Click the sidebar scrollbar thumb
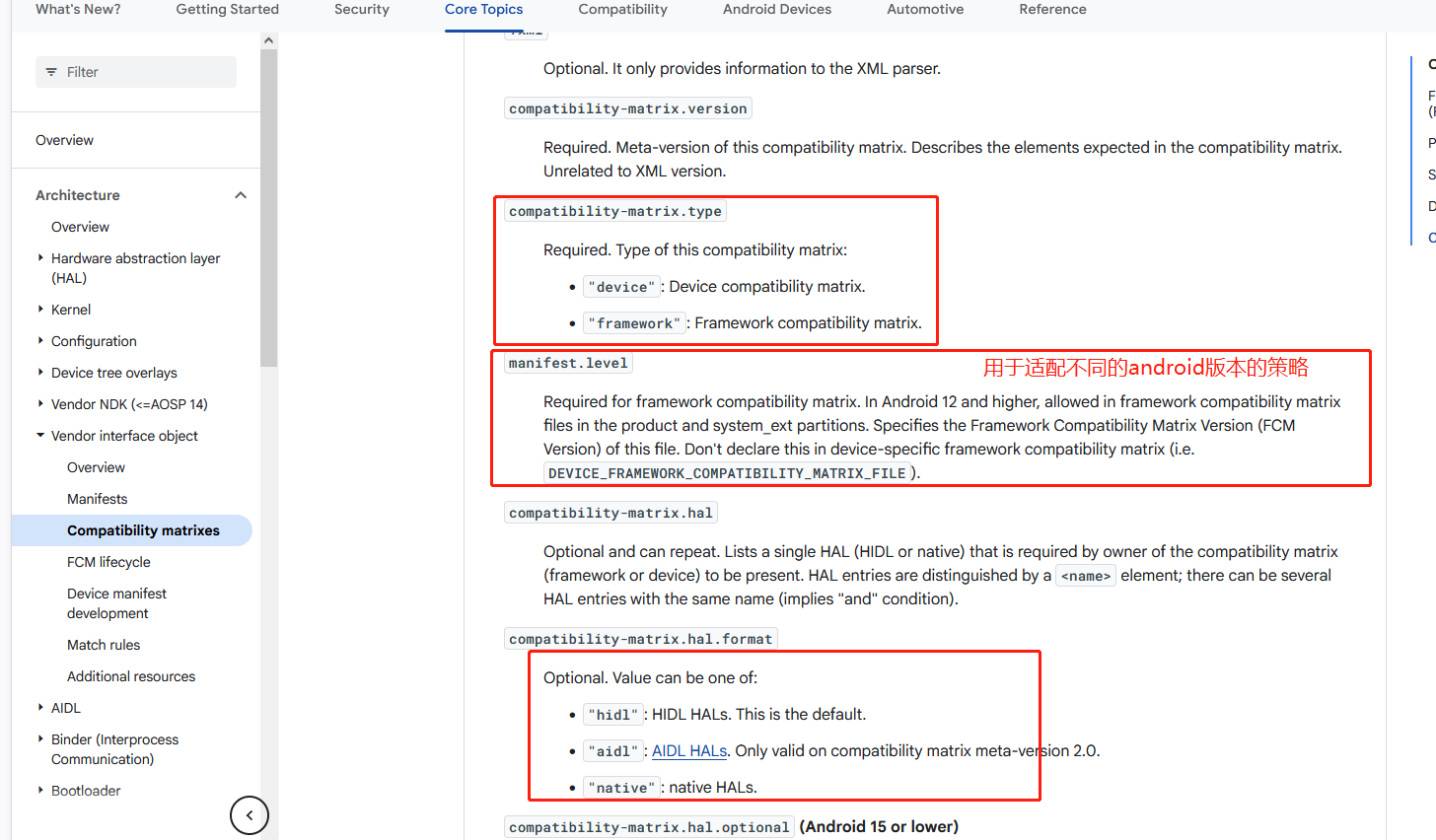The width and height of the screenshot is (1436, 840). [269, 207]
